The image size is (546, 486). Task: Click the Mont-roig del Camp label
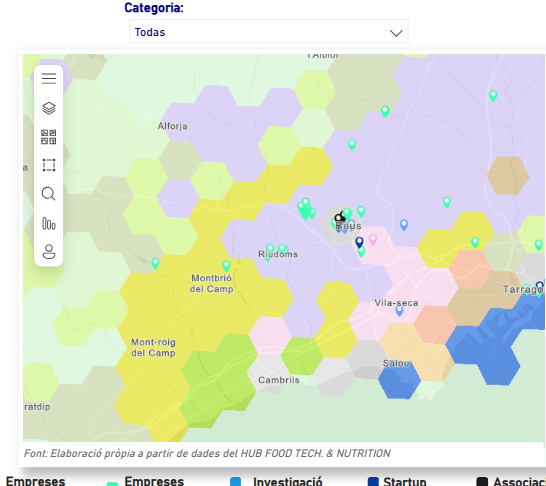[153, 347]
